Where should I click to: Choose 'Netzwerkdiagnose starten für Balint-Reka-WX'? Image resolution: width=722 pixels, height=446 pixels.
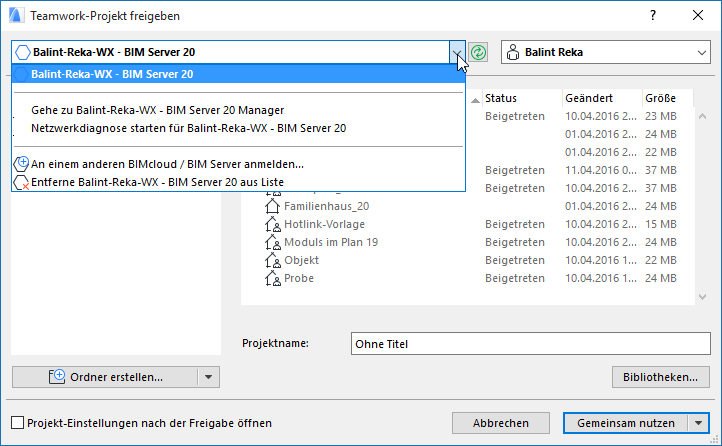(188, 128)
